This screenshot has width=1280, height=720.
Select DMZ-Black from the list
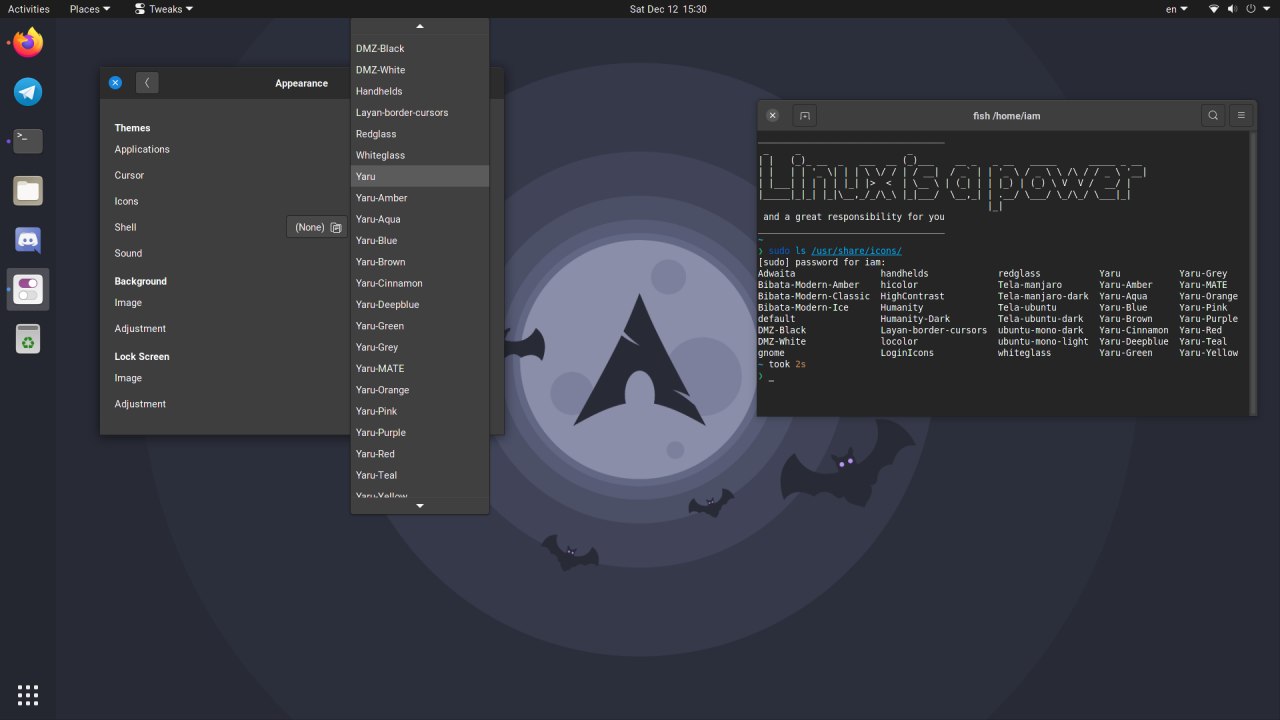[x=420, y=48]
